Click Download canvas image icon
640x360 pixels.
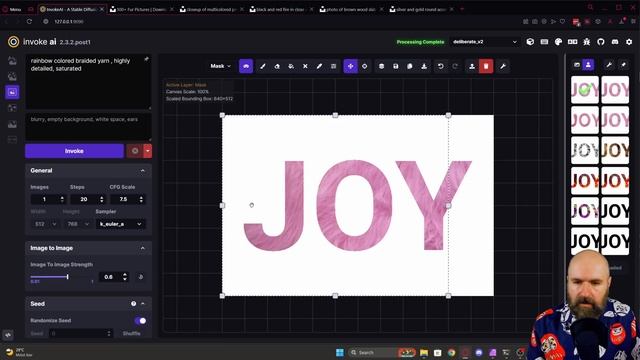(x=424, y=66)
